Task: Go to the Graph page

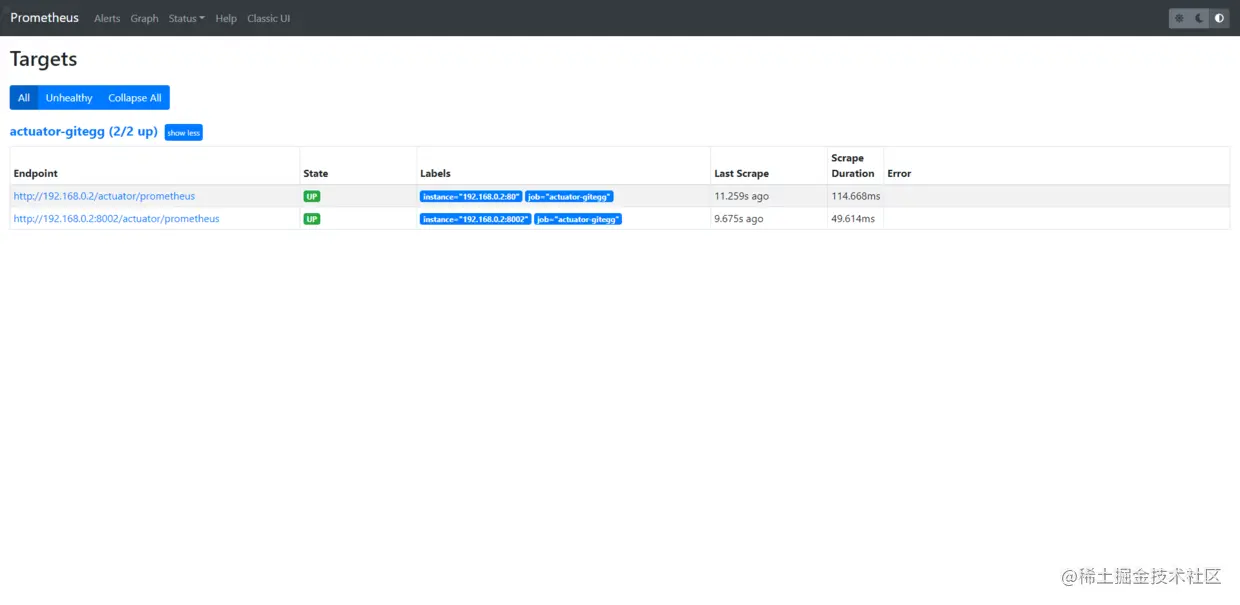Action: click(x=144, y=18)
